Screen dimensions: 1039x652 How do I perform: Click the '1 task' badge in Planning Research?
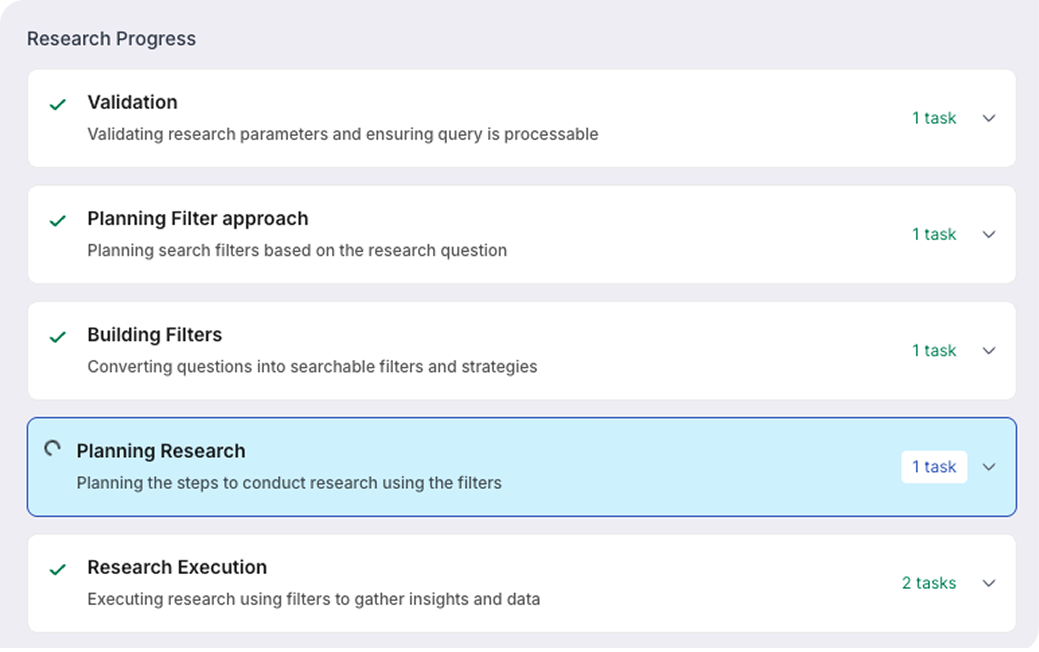pyautogui.click(x=934, y=467)
